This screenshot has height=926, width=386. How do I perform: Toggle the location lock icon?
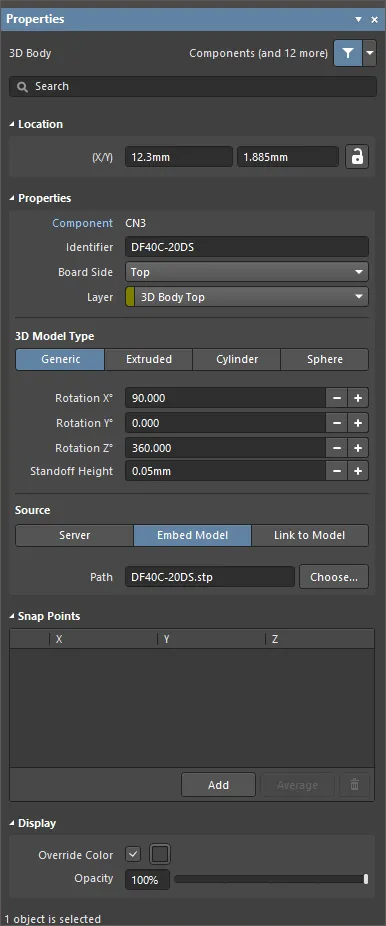click(x=357, y=157)
